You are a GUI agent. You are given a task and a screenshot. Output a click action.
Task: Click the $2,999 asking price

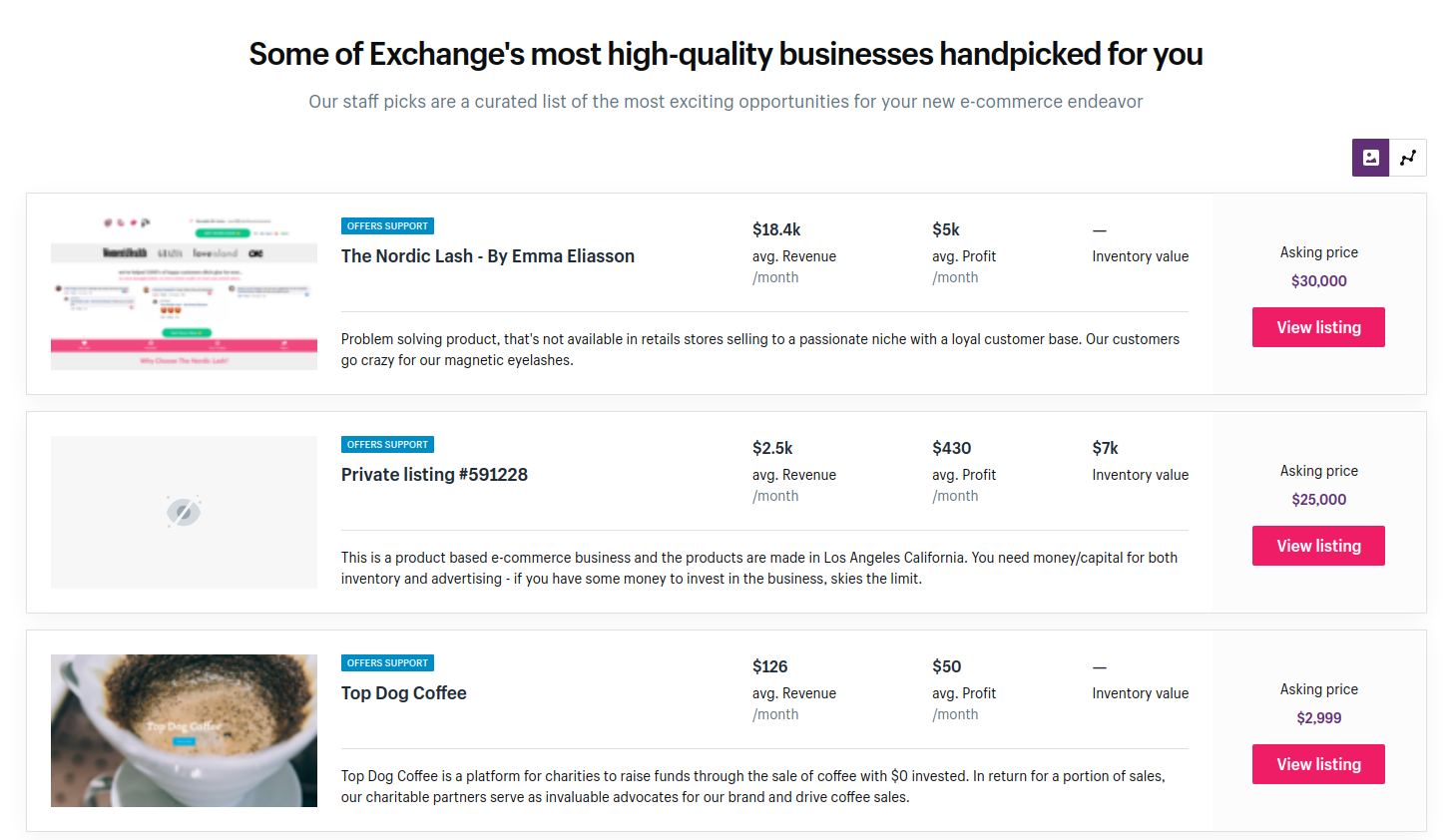[x=1318, y=718]
